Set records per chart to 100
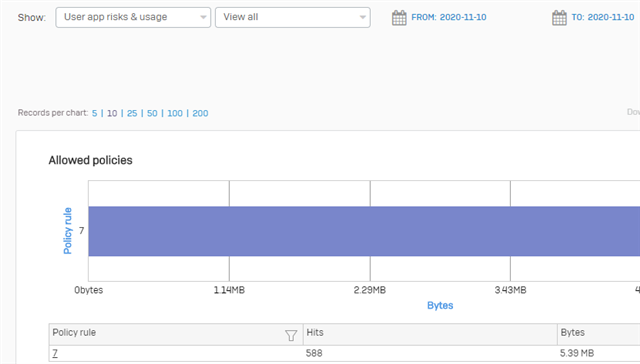Viewport: 640px width, 364px height. click(175, 113)
